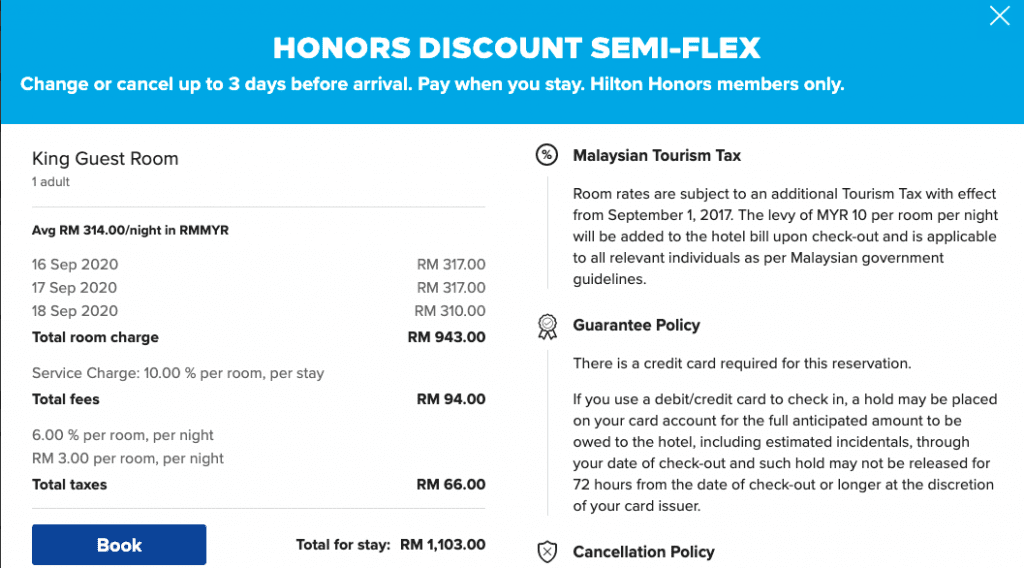
Task: Click the Service Charge 10.00 % line
Action: 178,373
